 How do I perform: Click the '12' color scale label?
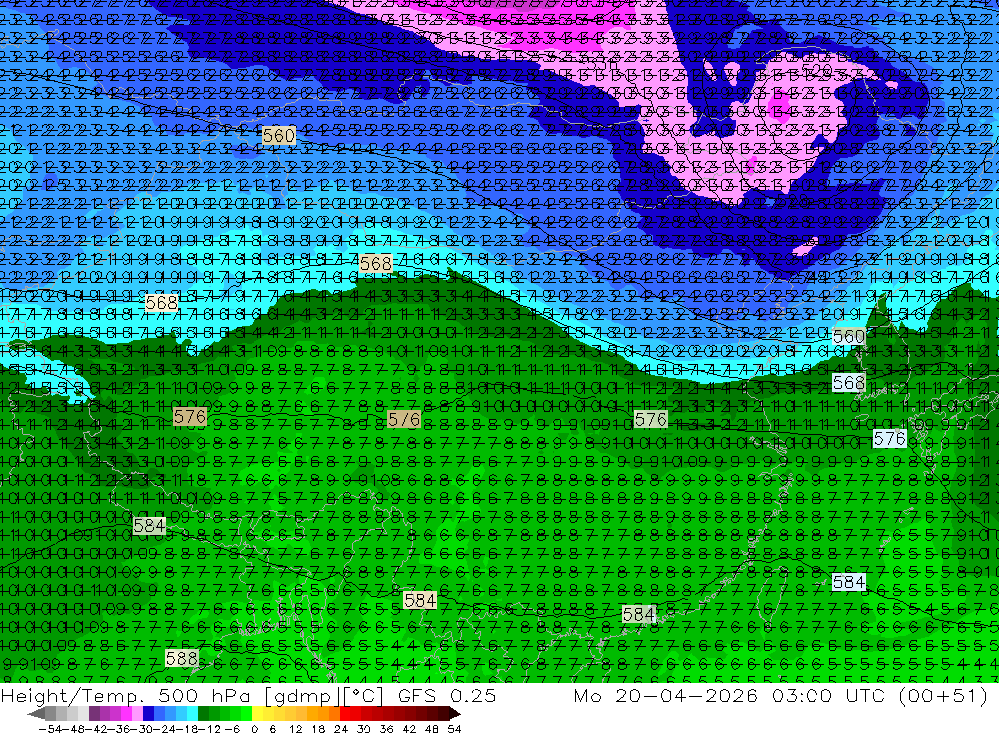[296, 729]
